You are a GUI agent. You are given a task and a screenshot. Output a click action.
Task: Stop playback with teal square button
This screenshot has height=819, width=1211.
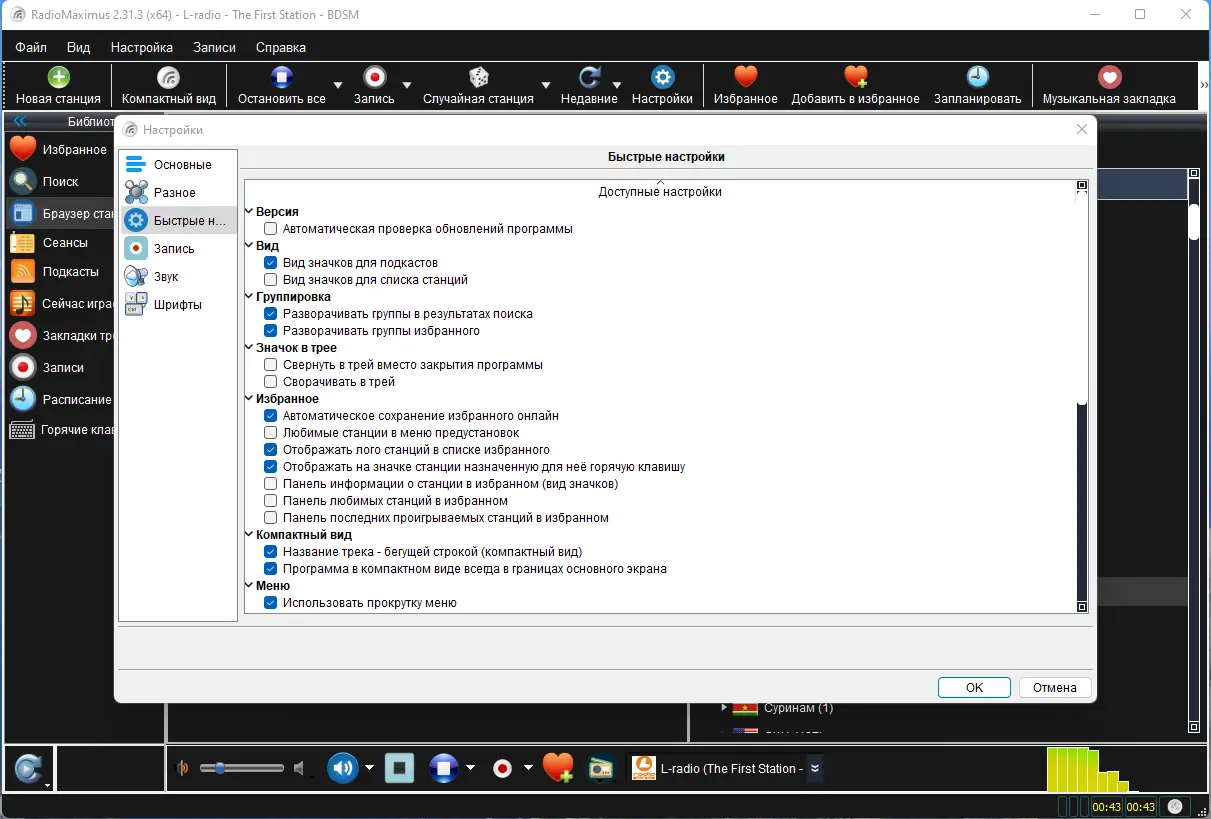399,768
